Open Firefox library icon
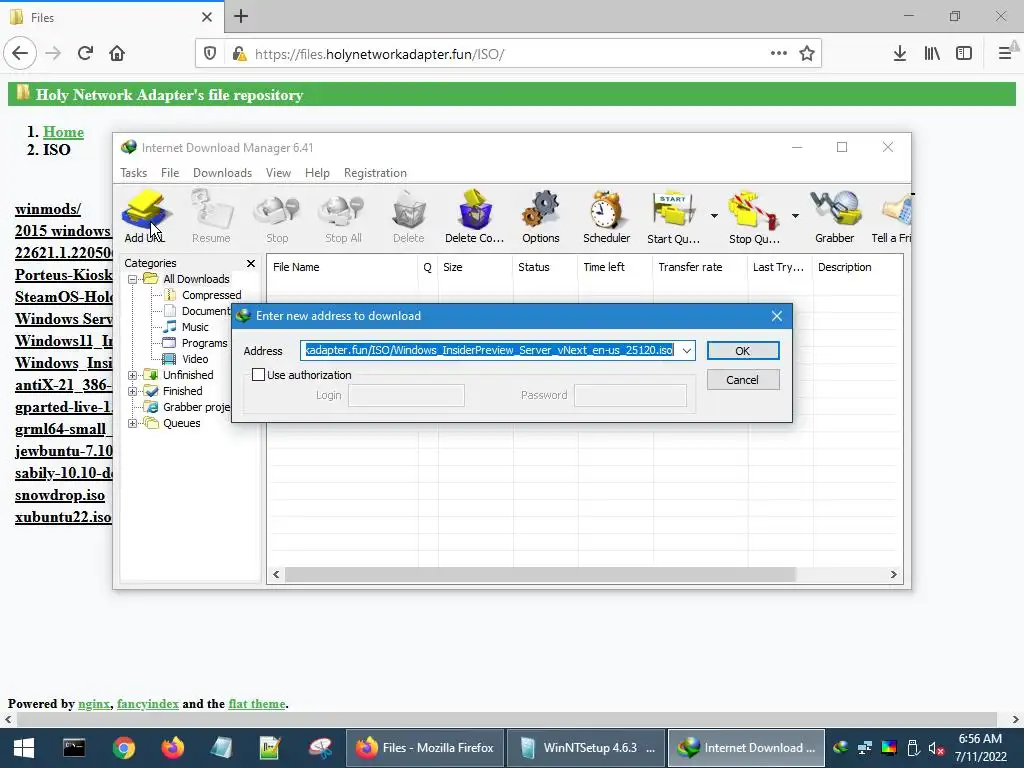 click(x=932, y=54)
